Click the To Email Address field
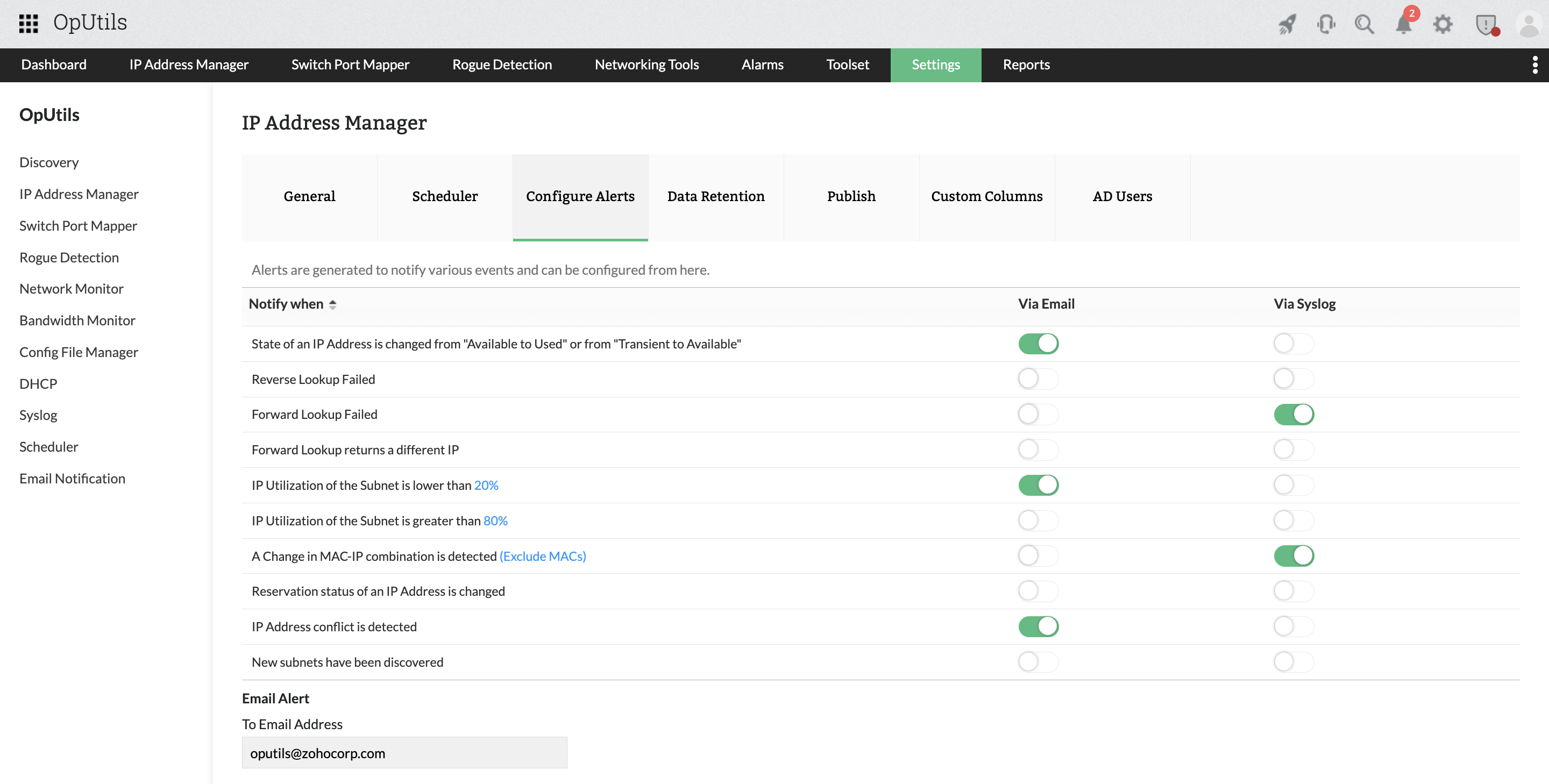Viewport: 1549px width, 784px height. point(404,753)
